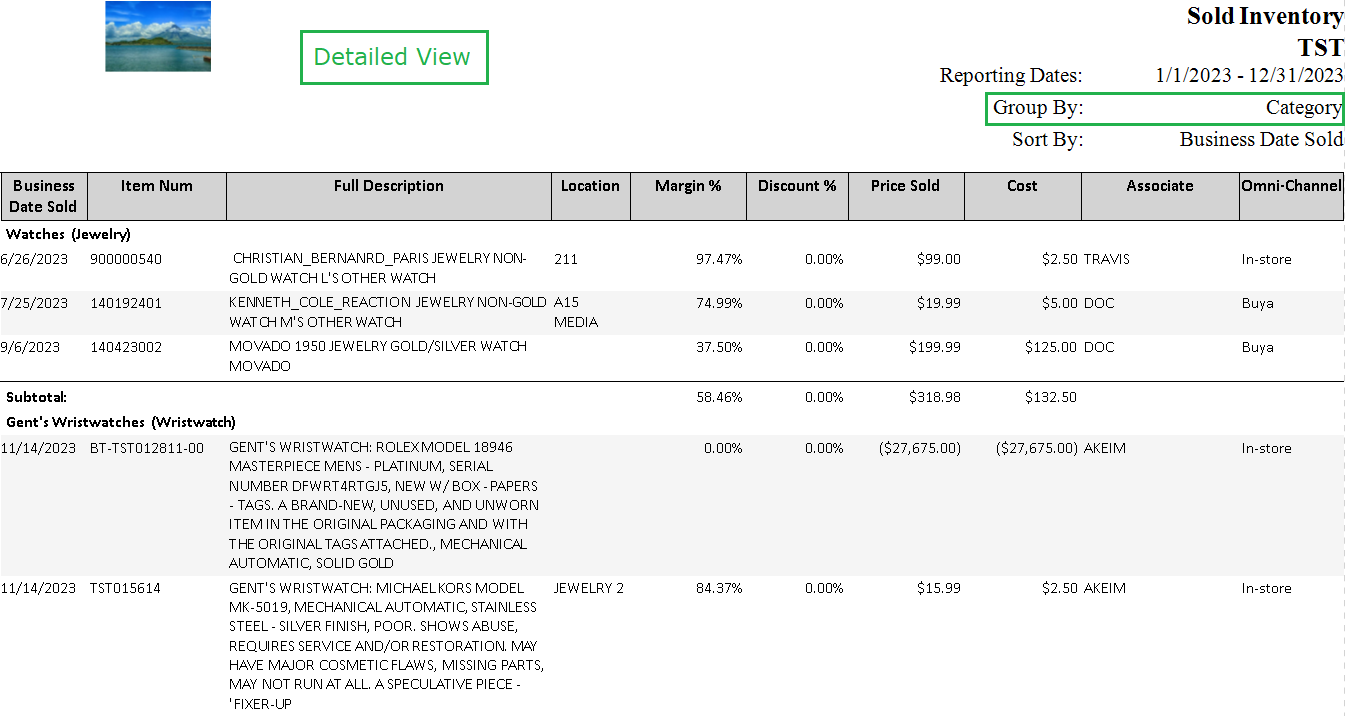Click the "Watches (Jewelry)" group heading
Screen dimensions: 1346x717
pyautogui.click(x=68, y=234)
